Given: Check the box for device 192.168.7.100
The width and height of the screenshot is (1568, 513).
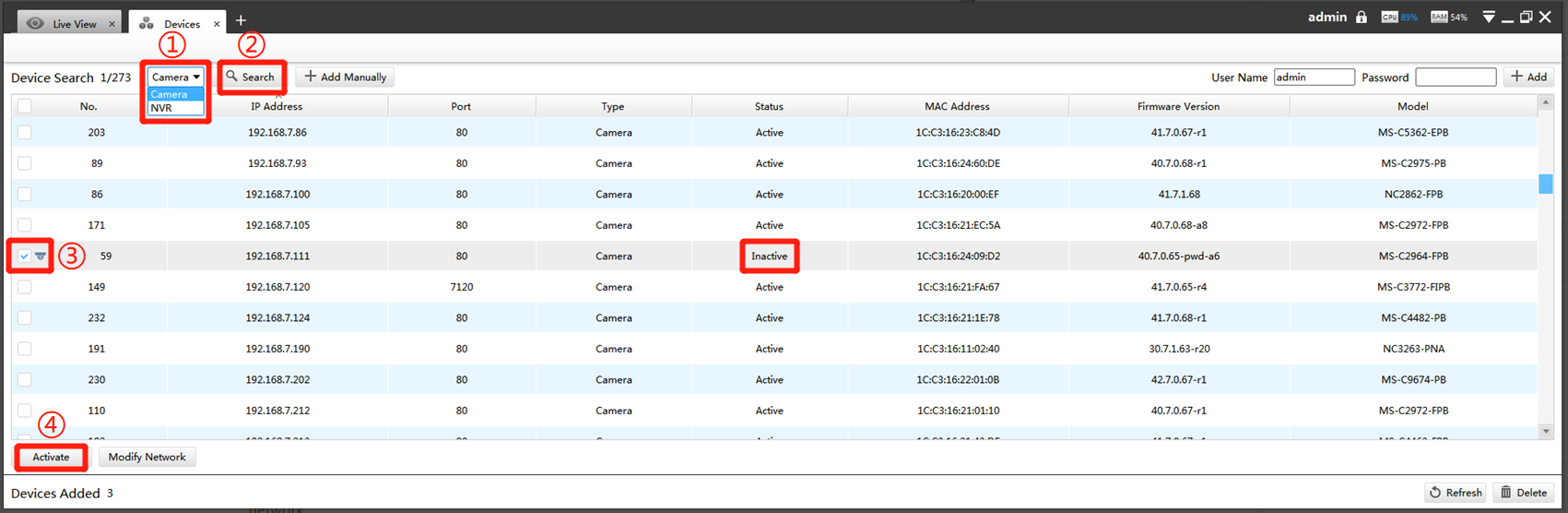Looking at the screenshot, I should [24, 195].
